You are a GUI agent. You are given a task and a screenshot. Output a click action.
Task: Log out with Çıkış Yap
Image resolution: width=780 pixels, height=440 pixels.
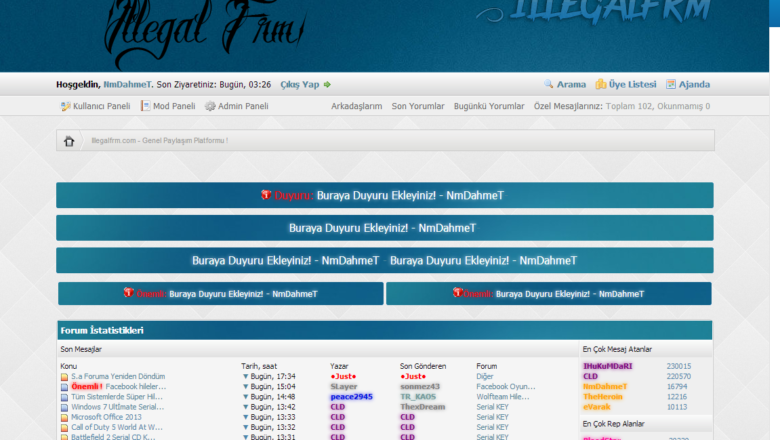pyautogui.click(x=299, y=85)
